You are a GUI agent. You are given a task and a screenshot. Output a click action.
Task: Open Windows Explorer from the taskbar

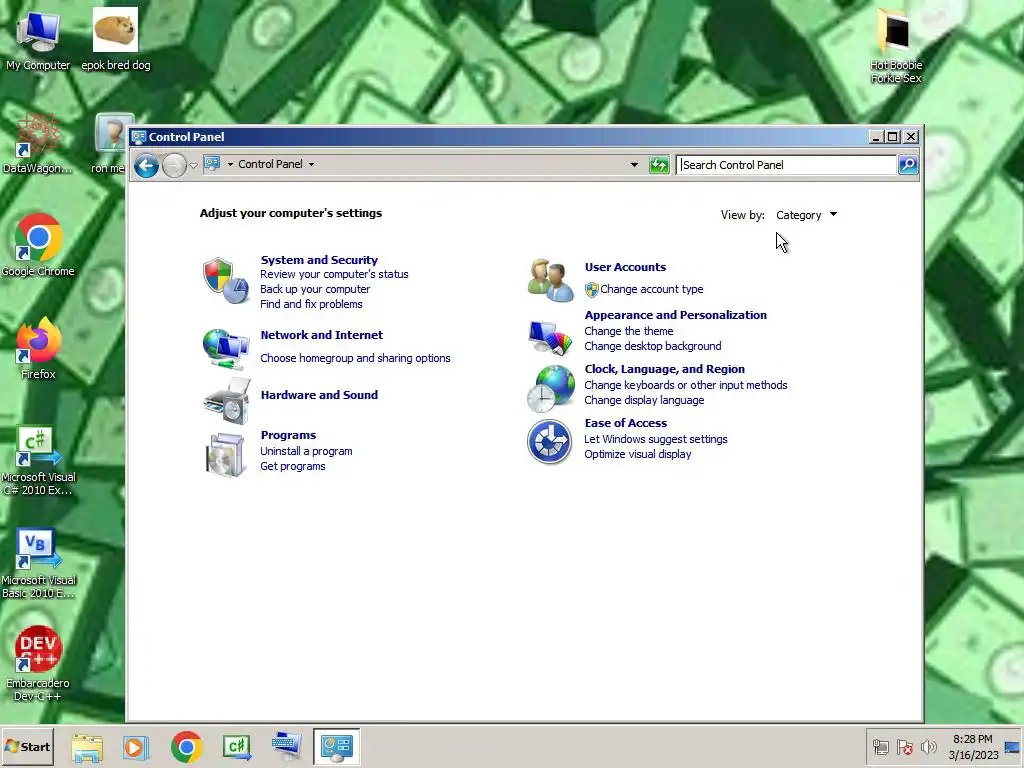pyautogui.click(x=87, y=747)
